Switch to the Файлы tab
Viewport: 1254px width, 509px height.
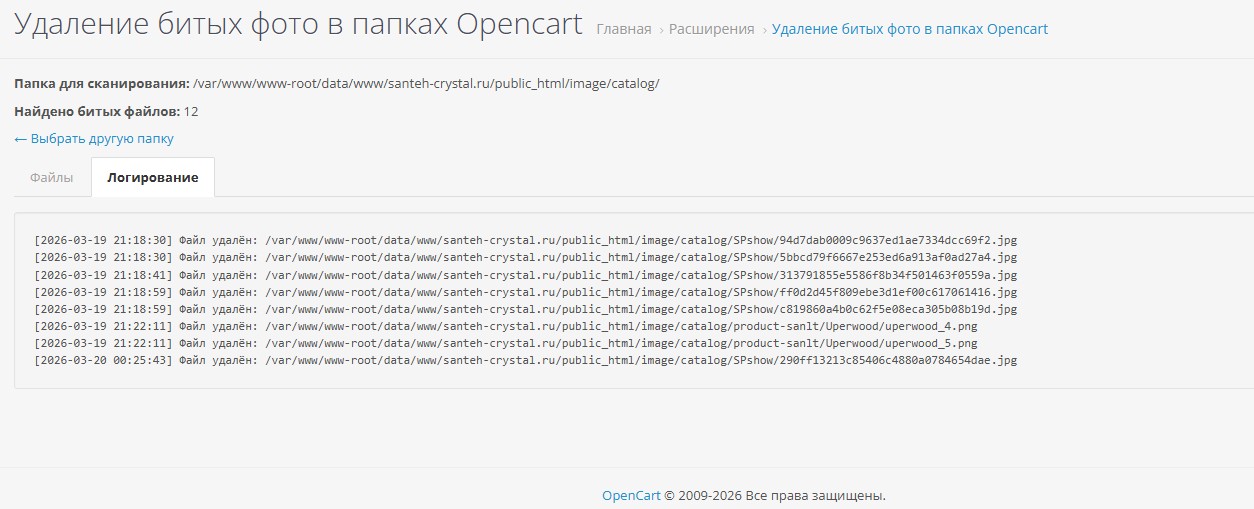pos(51,177)
